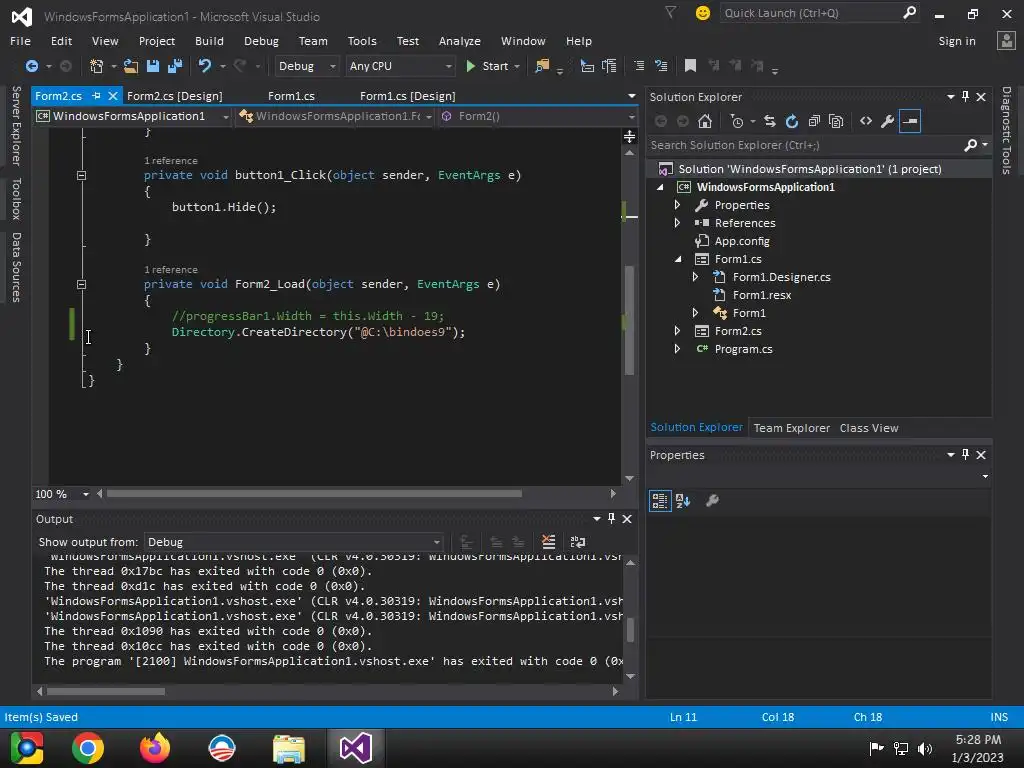1024x768 pixels.
Task: Click the Undo arrow icon
Action: tap(204, 66)
